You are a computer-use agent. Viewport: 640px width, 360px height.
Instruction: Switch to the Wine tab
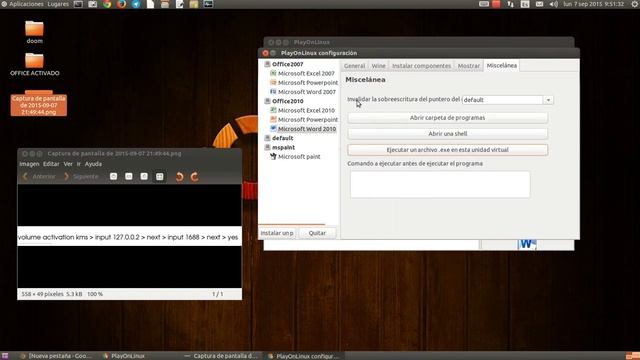(x=378, y=66)
